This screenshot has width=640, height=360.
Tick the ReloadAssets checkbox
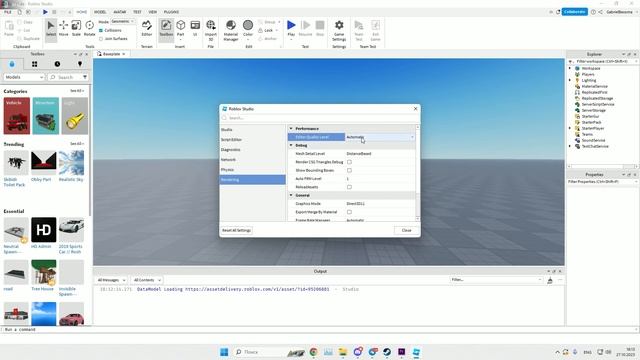click(349, 187)
